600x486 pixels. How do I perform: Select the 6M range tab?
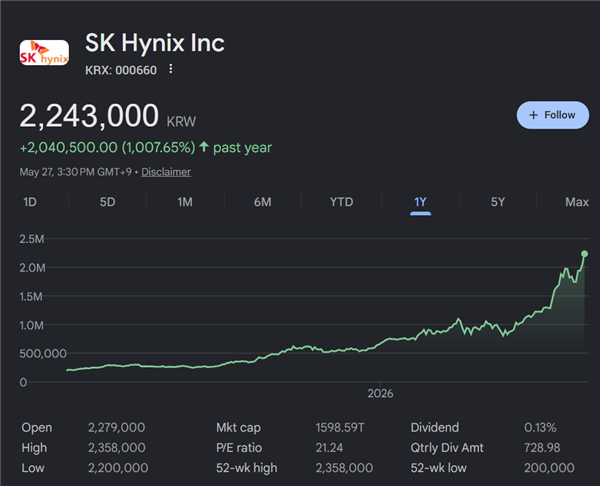(x=262, y=202)
